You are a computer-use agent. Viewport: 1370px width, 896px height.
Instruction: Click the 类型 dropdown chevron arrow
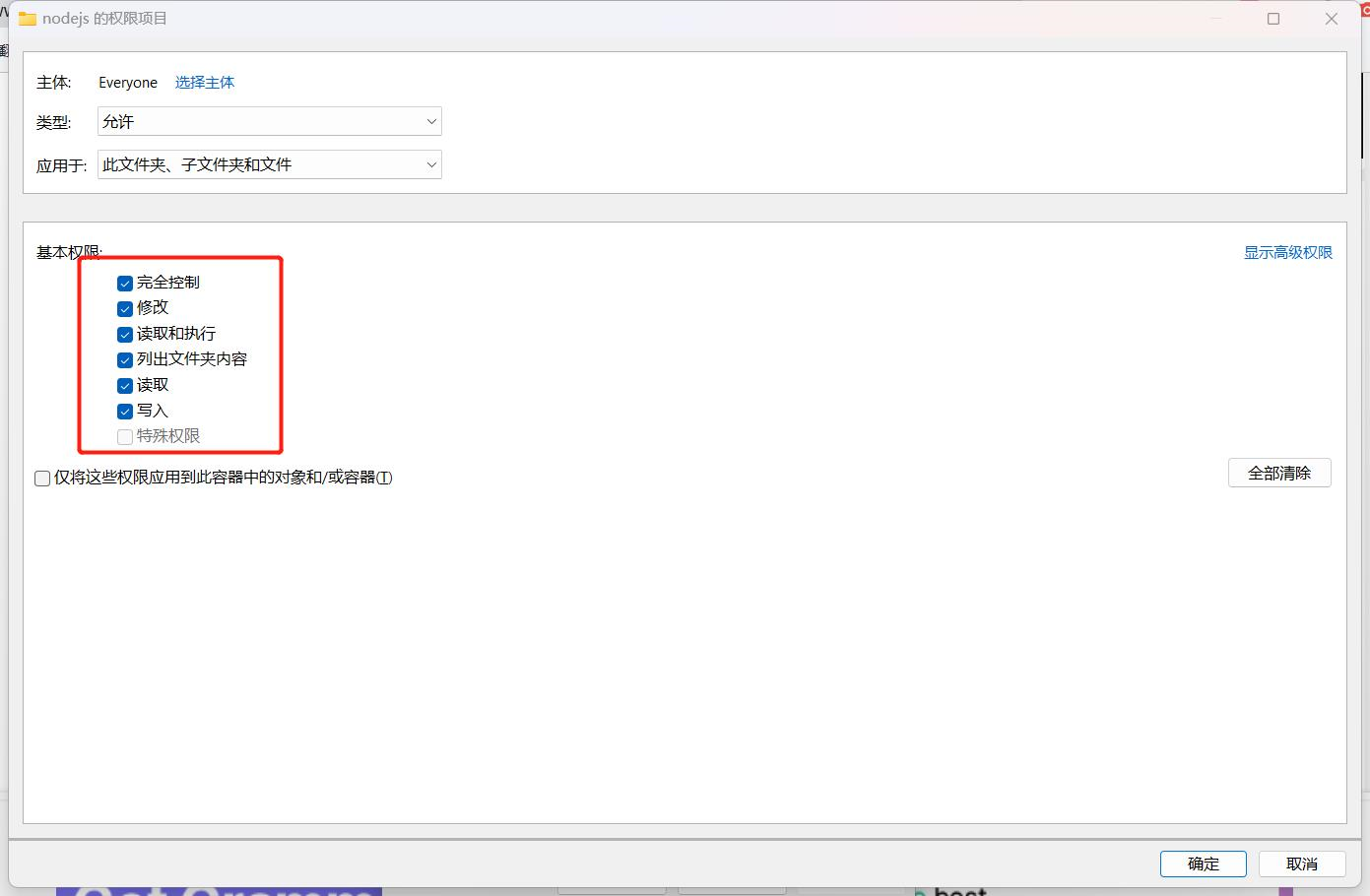431,122
